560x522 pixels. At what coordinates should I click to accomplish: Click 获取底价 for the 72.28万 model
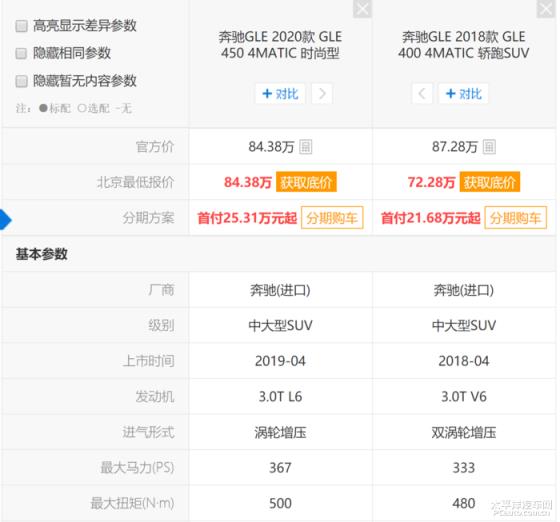tap(490, 182)
